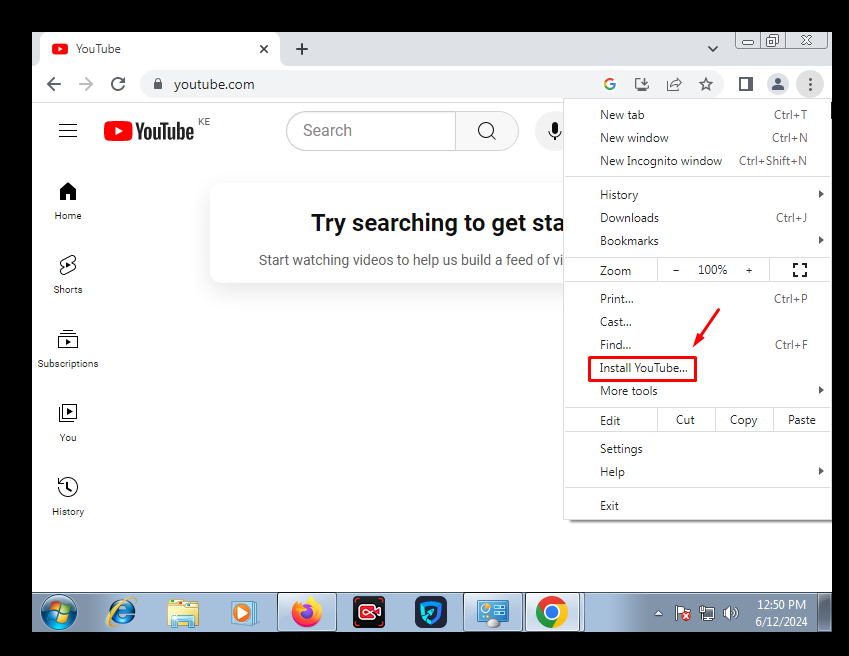
Task: Open Downloads from the menu
Action: pyautogui.click(x=697, y=218)
